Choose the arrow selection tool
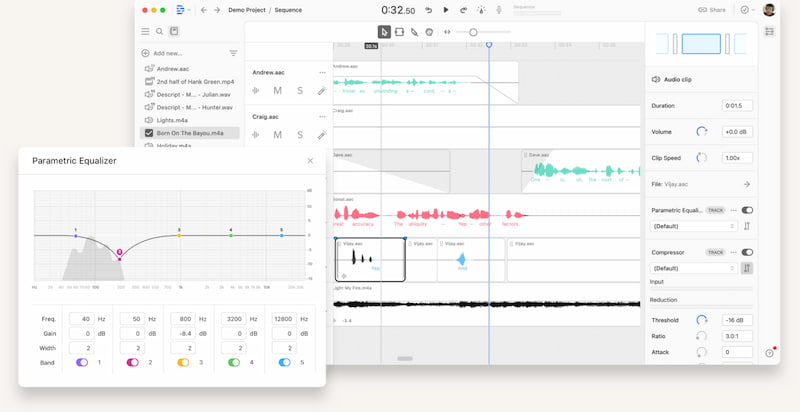This screenshot has height=412, width=800. tap(384, 32)
